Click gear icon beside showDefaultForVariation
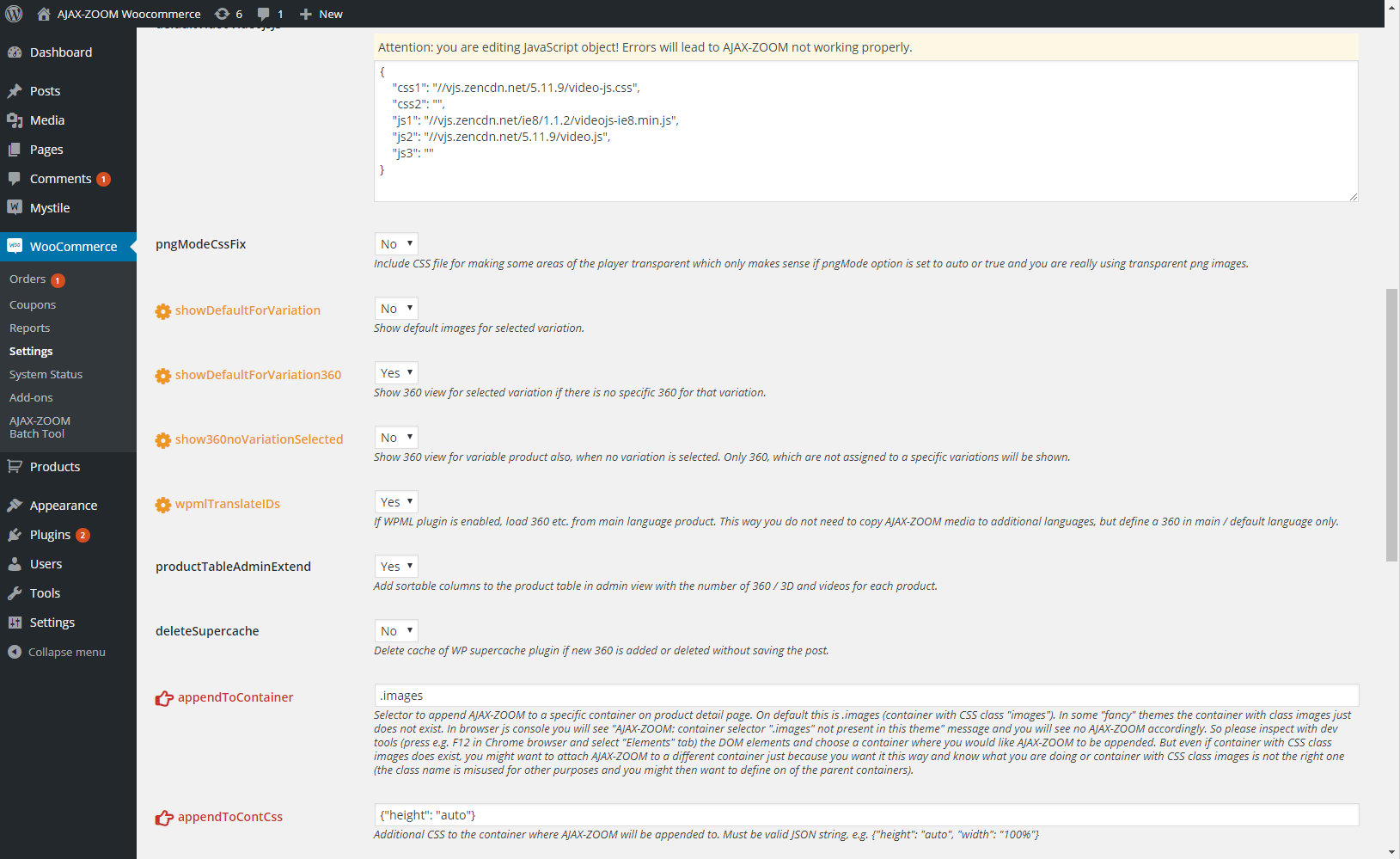The width and height of the screenshot is (1400, 859). [163, 311]
